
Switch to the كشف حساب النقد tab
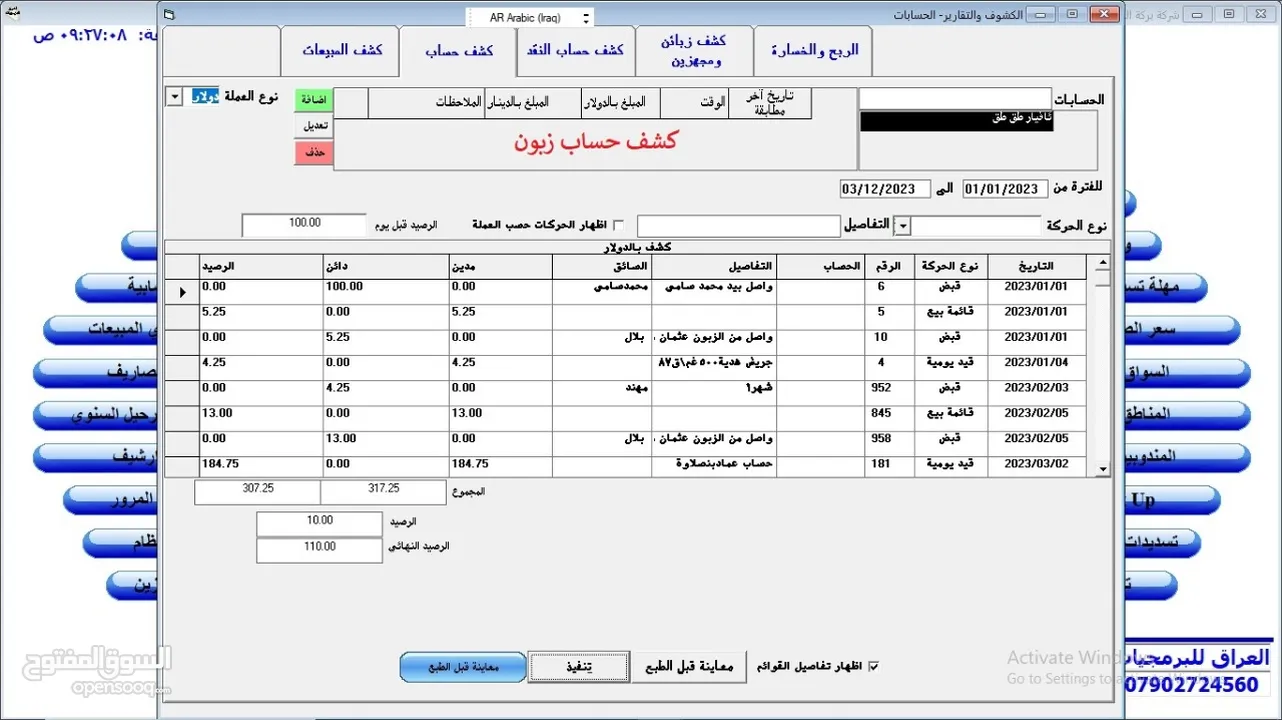[x=574, y=50]
